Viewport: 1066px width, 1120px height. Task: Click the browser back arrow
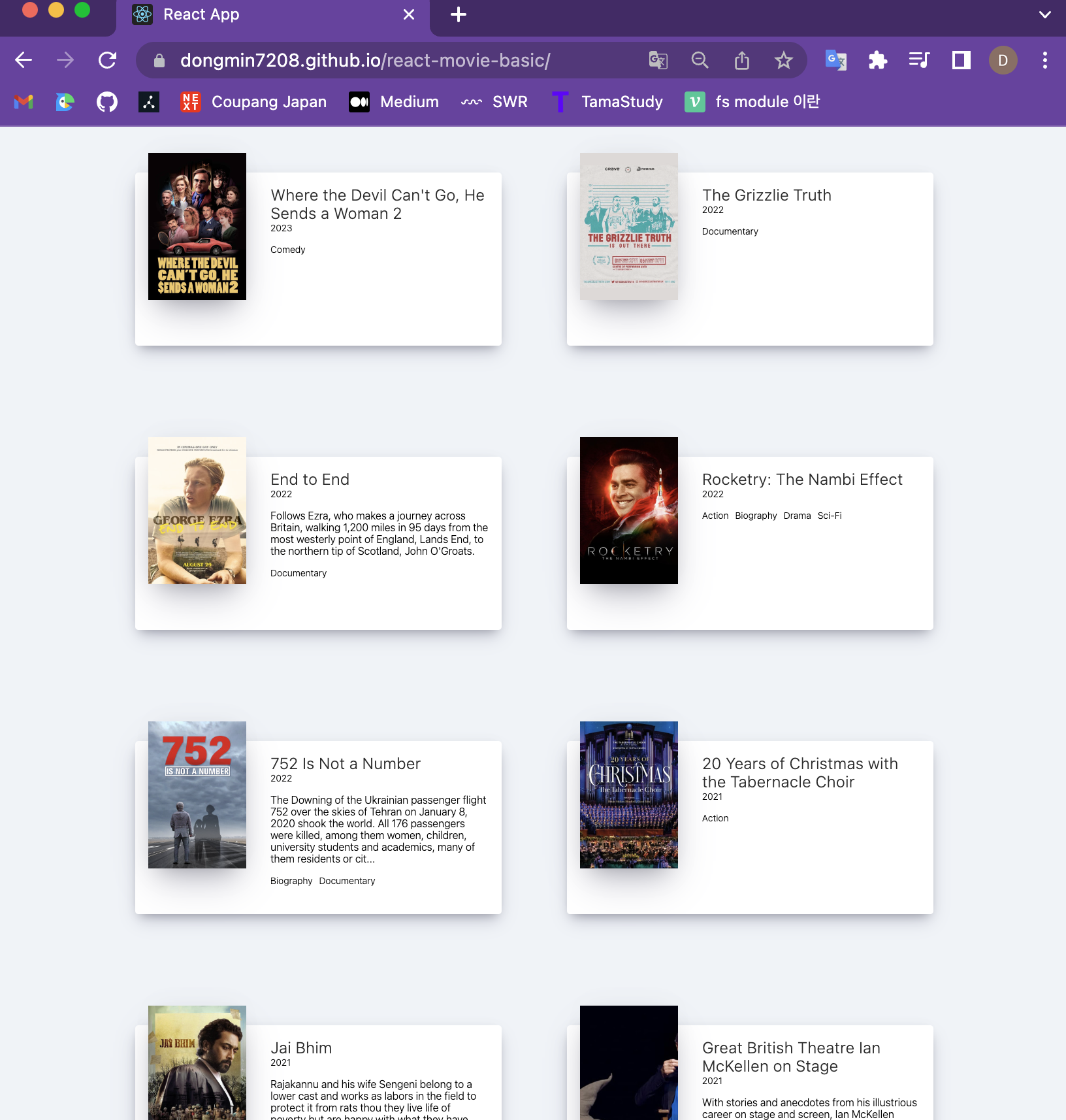pyautogui.click(x=24, y=59)
